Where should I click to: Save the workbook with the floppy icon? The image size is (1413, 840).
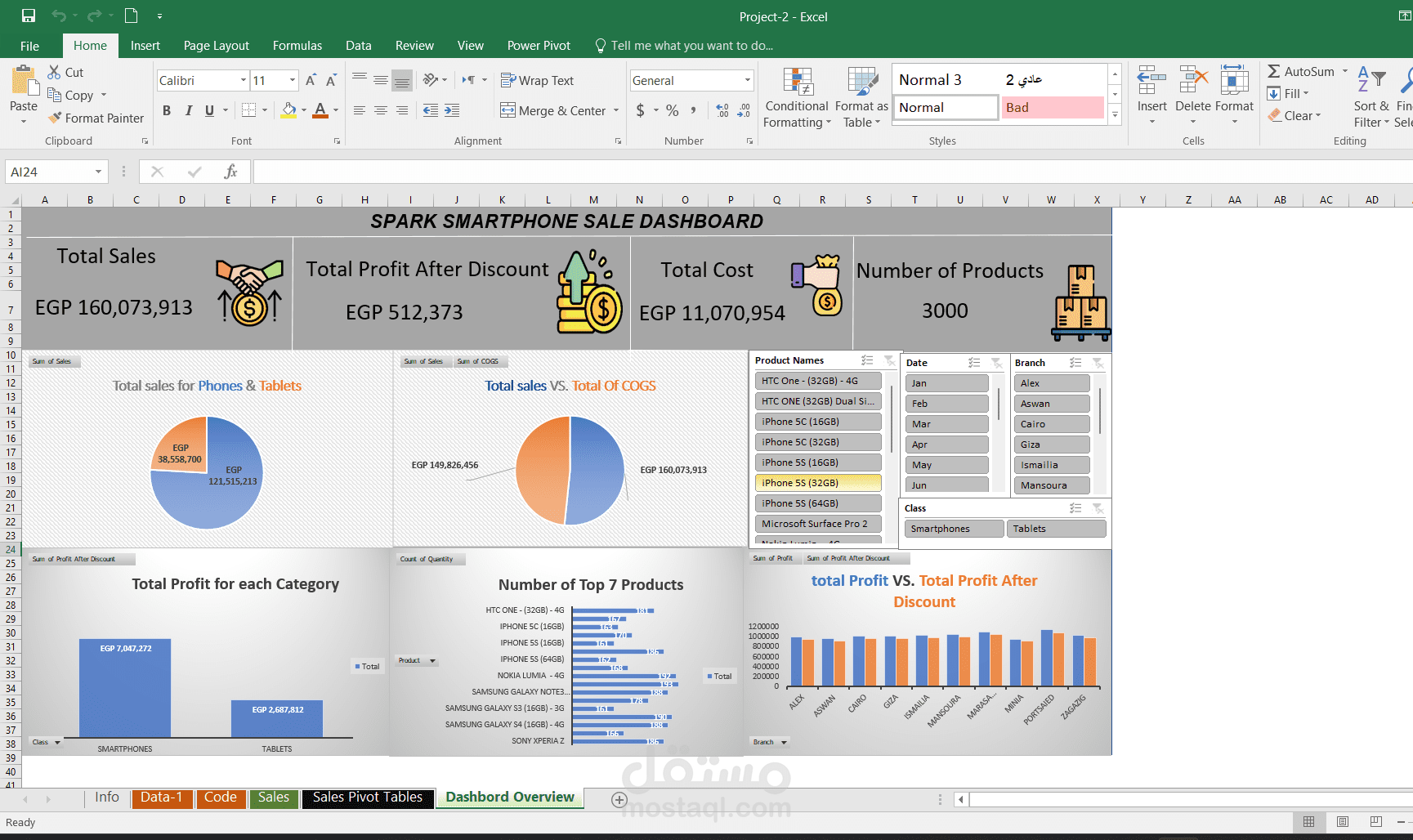[x=29, y=16]
